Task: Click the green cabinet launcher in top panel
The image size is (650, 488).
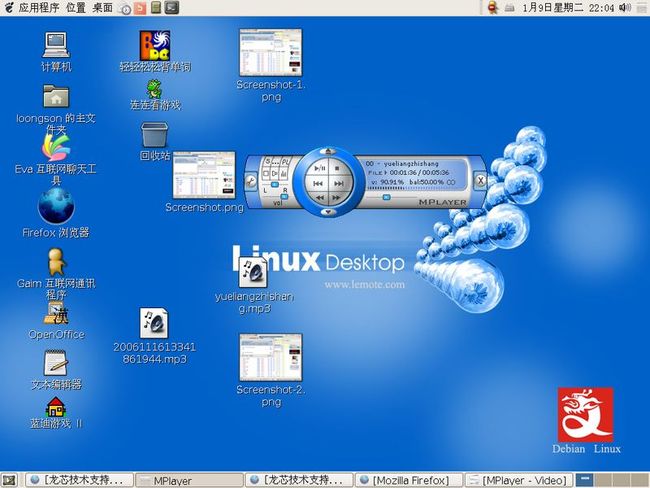Action: pos(156,8)
